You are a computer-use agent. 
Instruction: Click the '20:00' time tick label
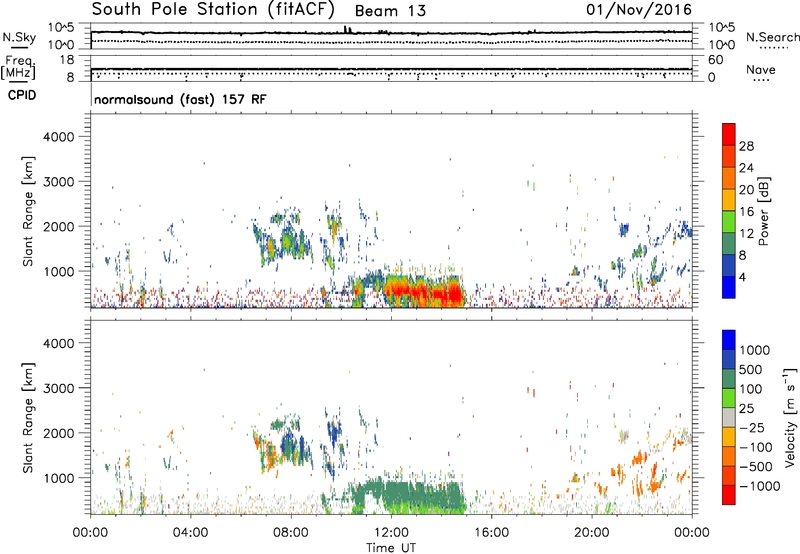pos(591,533)
